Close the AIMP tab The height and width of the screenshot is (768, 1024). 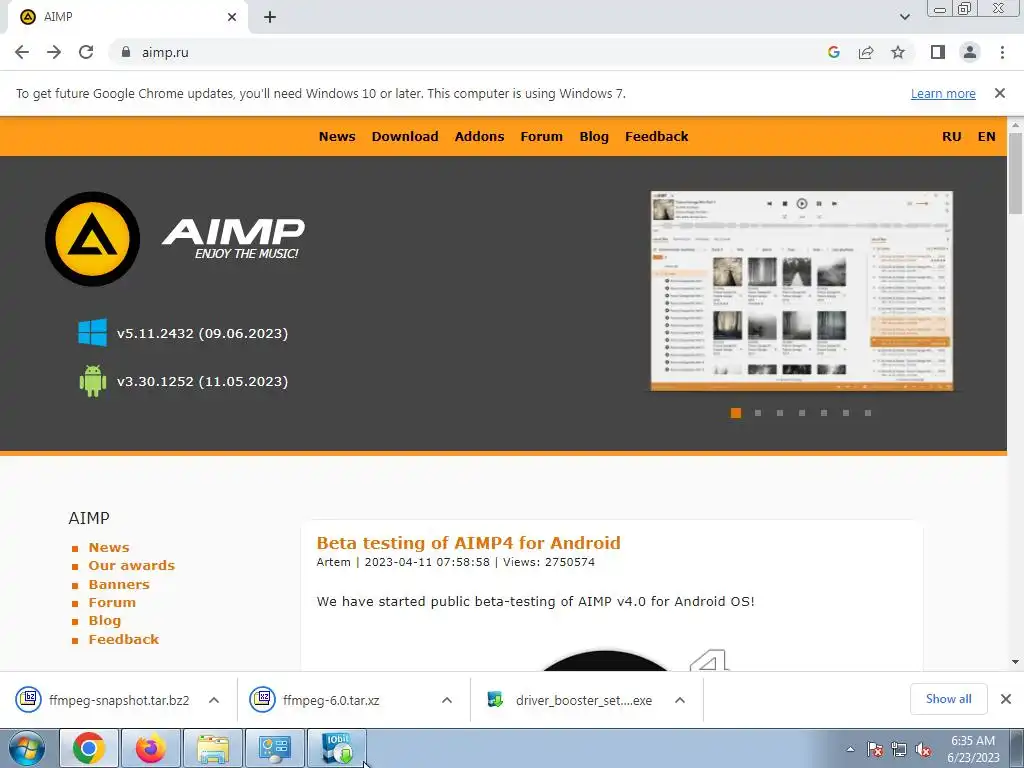232,17
